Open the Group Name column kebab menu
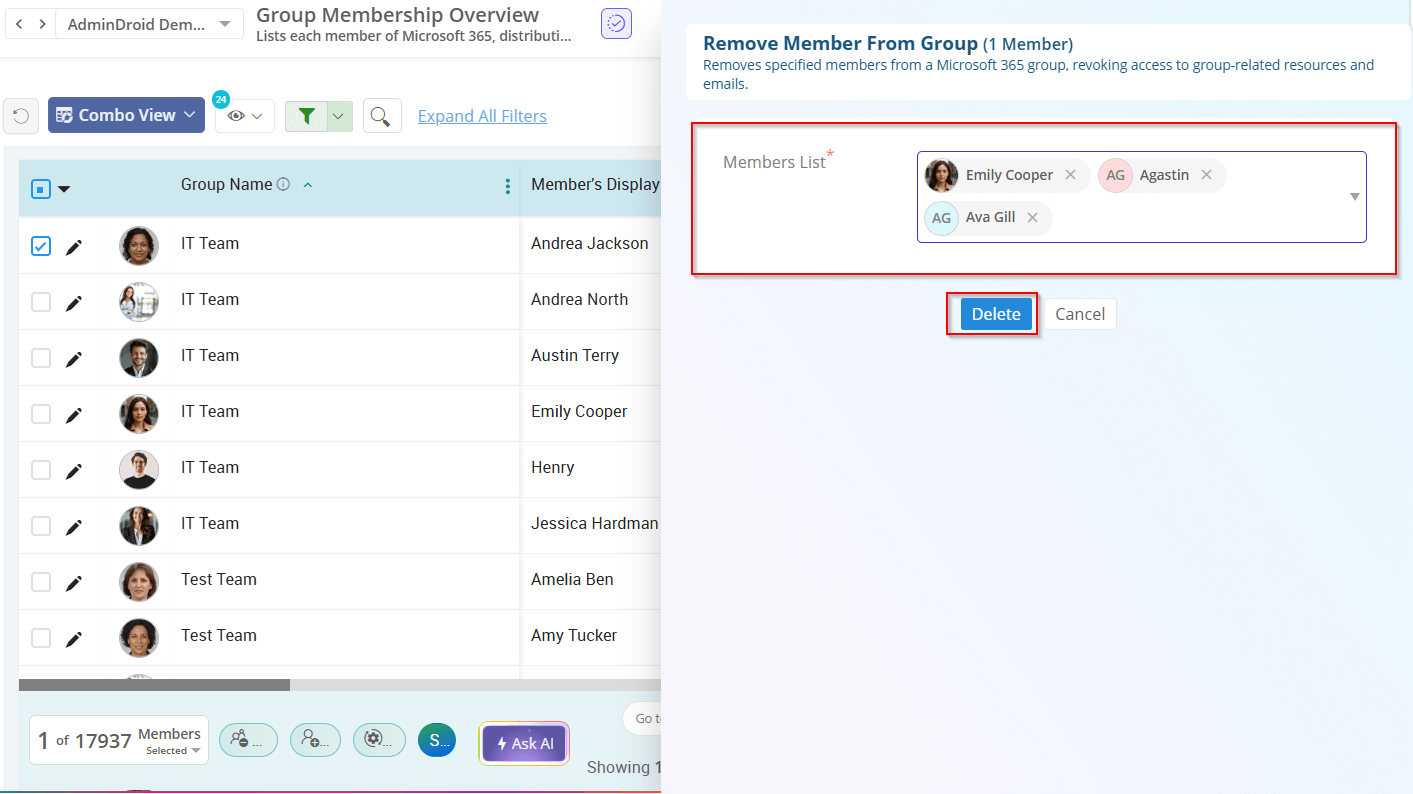This screenshot has width=1413, height=794. [507, 186]
